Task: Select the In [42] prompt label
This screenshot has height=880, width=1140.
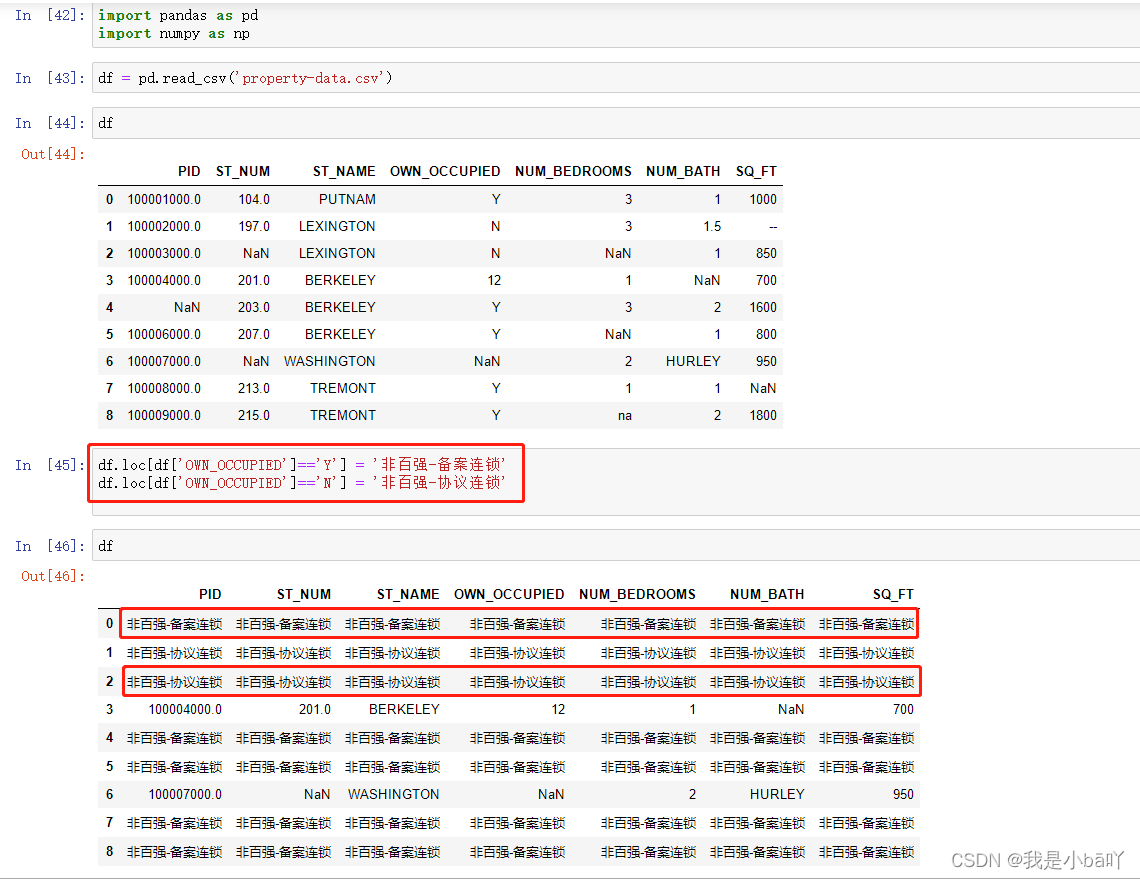Action: 49,15
